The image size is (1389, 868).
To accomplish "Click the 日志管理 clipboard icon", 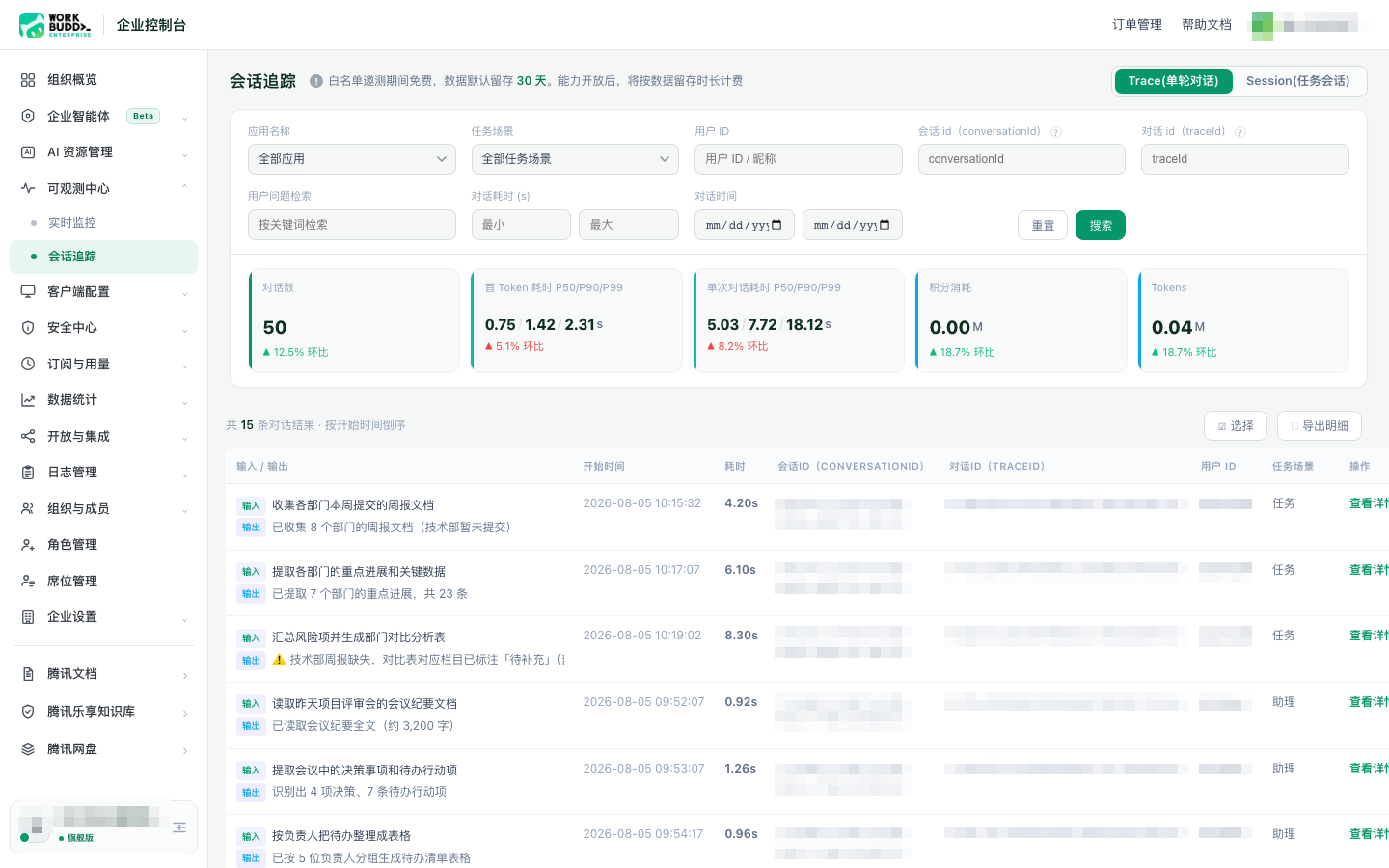I will [x=28, y=473].
